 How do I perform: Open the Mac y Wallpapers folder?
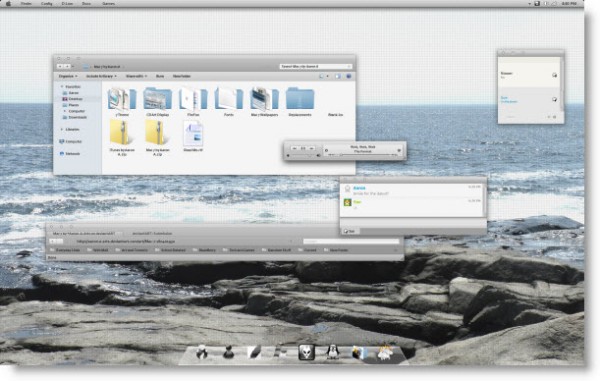pos(264,101)
